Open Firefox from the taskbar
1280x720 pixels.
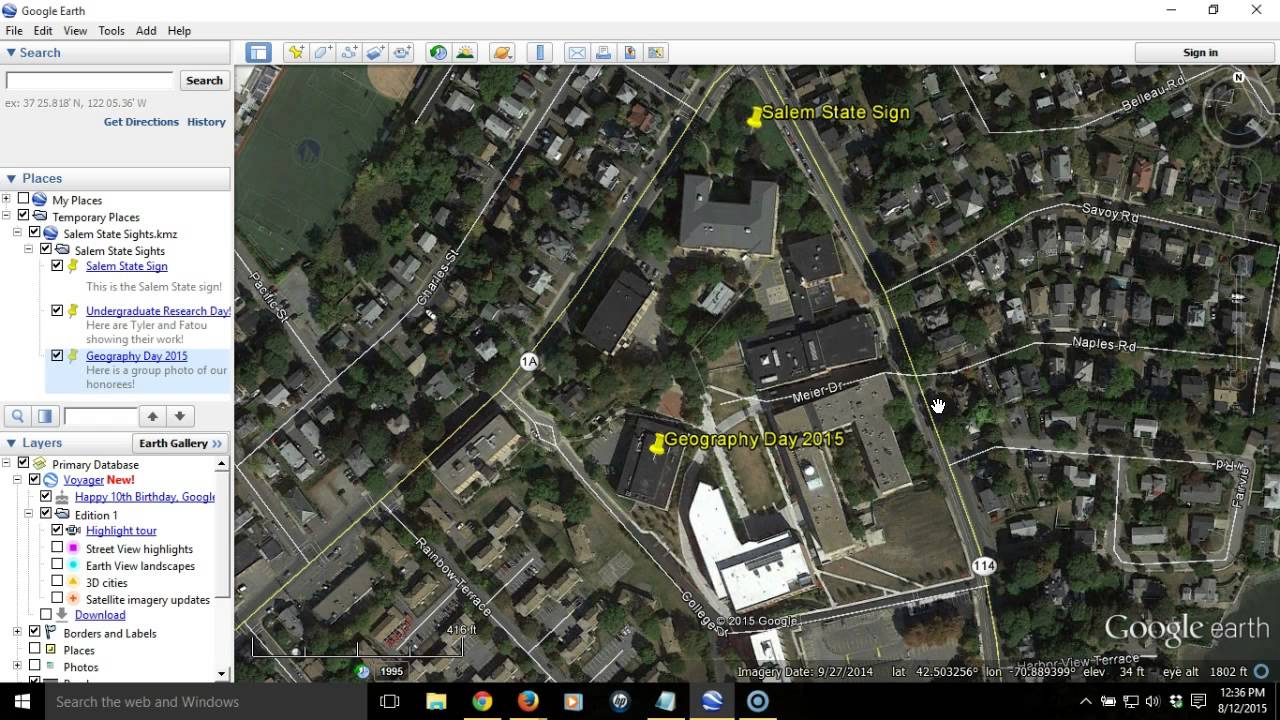528,702
